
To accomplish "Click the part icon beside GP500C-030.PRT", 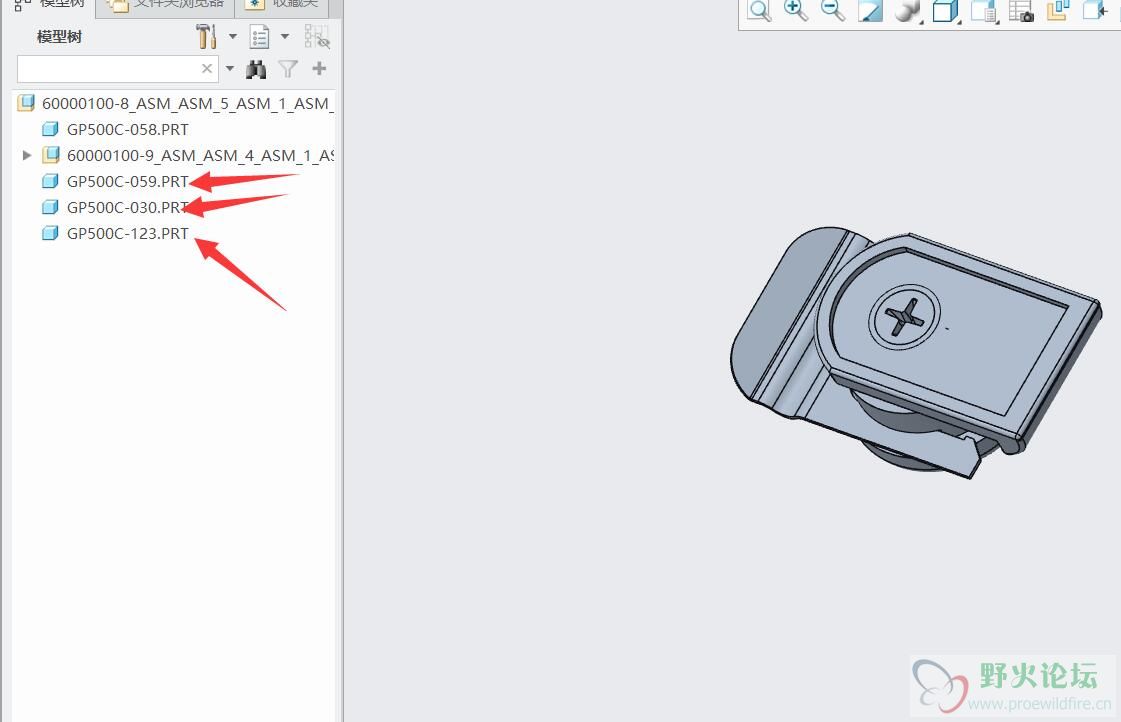I will 50,207.
